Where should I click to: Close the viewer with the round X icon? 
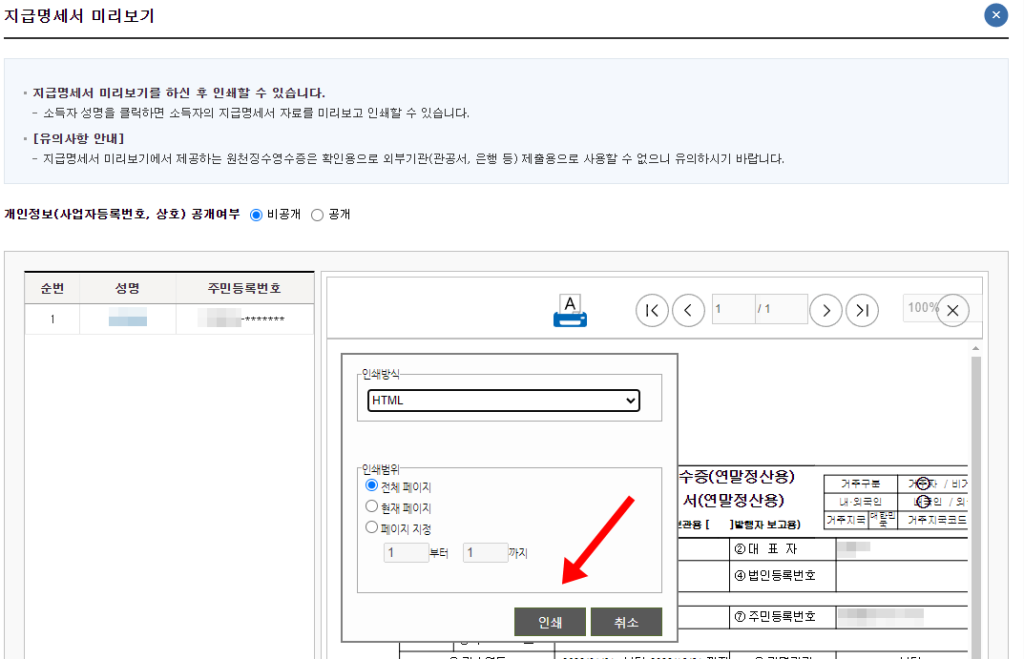click(x=953, y=310)
